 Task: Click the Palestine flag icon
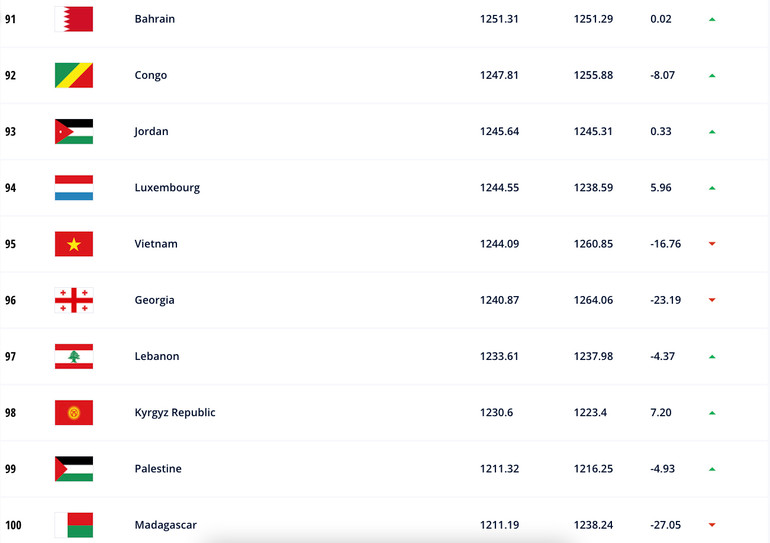[73, 469]
